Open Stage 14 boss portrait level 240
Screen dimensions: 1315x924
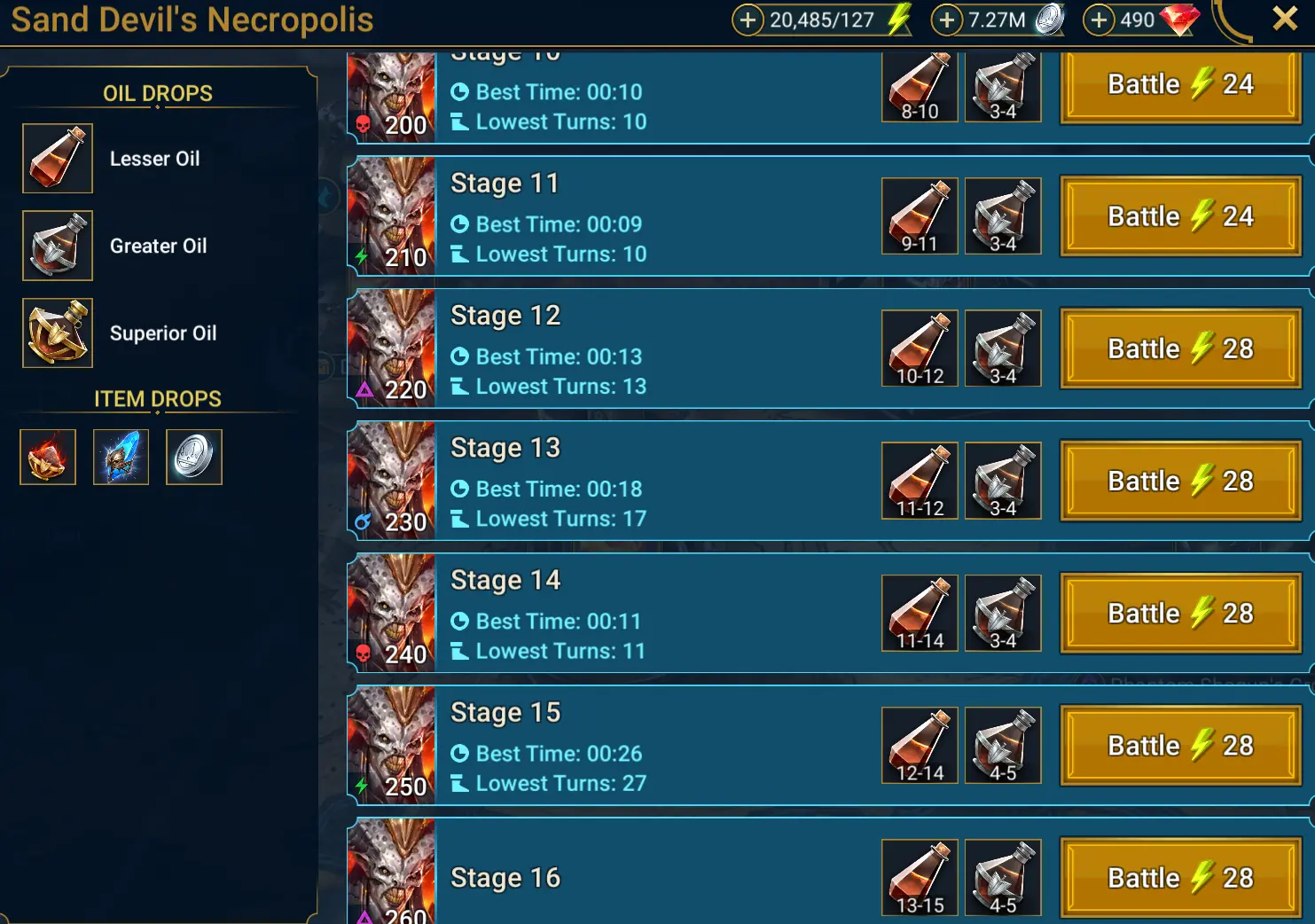point(391,612)
